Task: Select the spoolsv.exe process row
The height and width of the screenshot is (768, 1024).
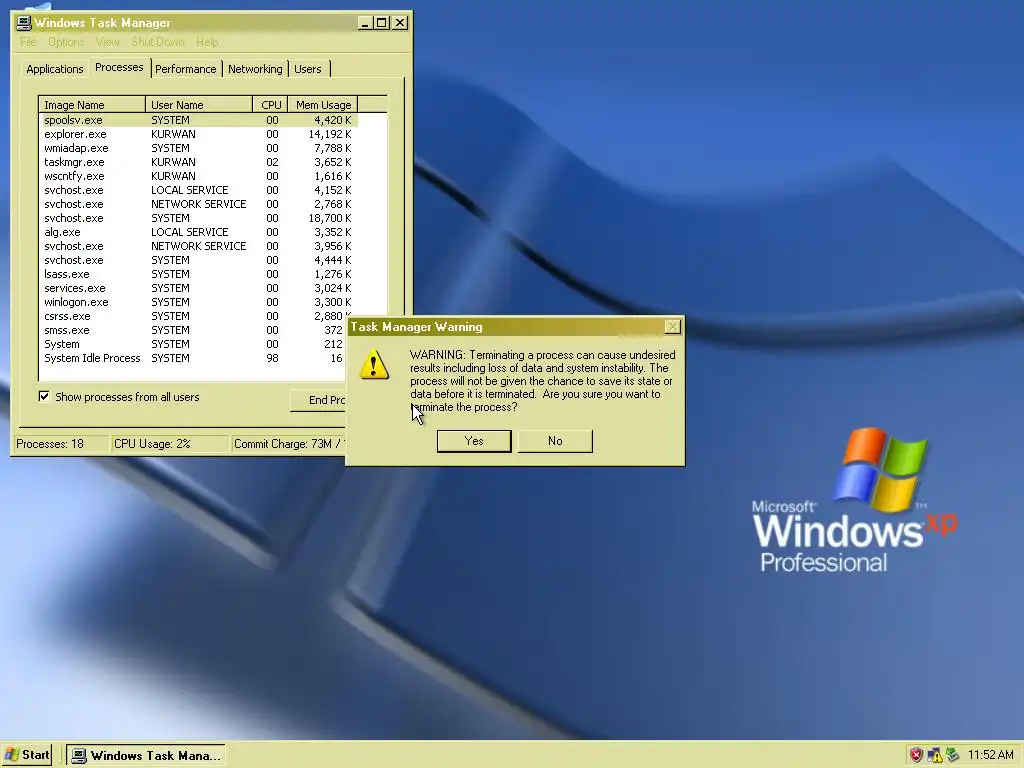Action: [199, 120]
